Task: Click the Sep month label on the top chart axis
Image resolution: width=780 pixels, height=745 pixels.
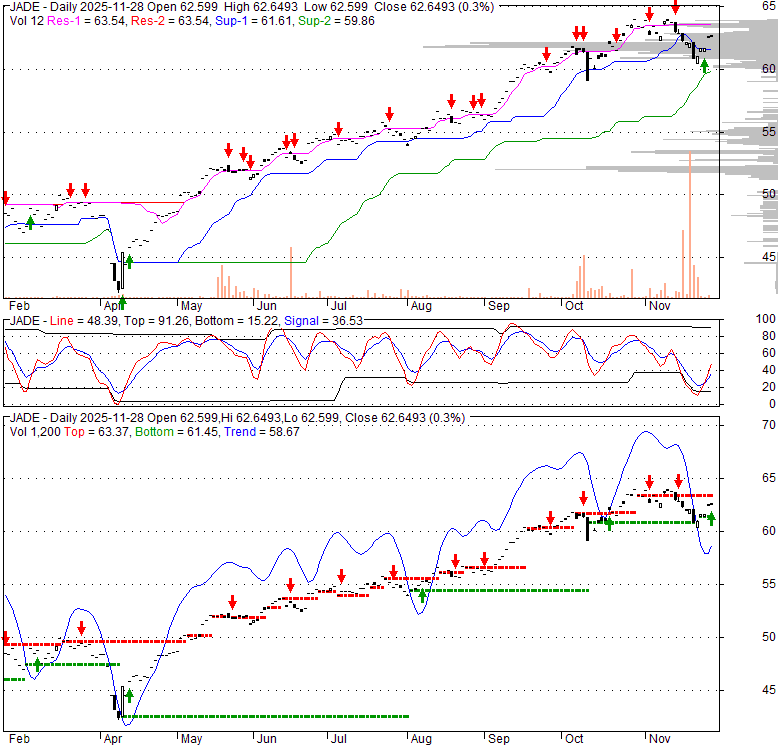Action: point(497,304)
